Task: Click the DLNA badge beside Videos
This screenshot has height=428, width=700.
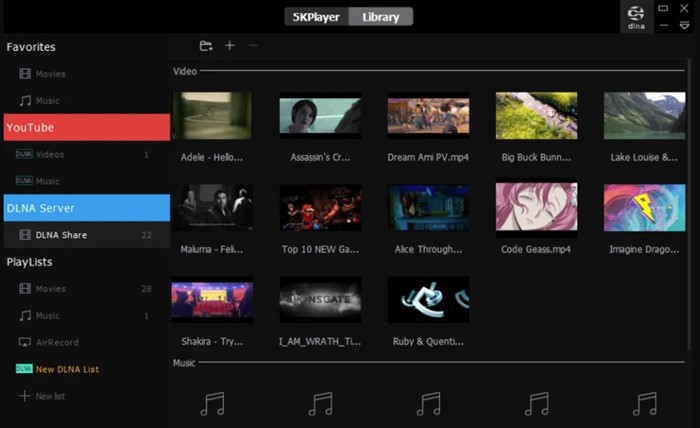Action: click(x=24, y=154)
